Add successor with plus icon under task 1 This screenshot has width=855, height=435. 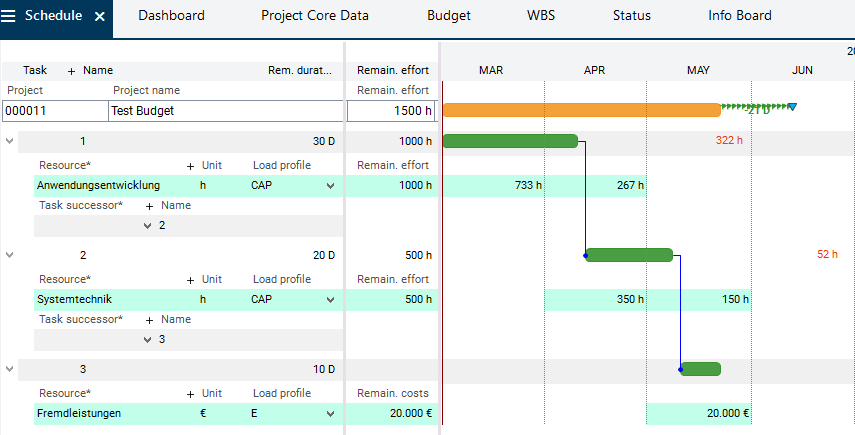tap(150, 205)
